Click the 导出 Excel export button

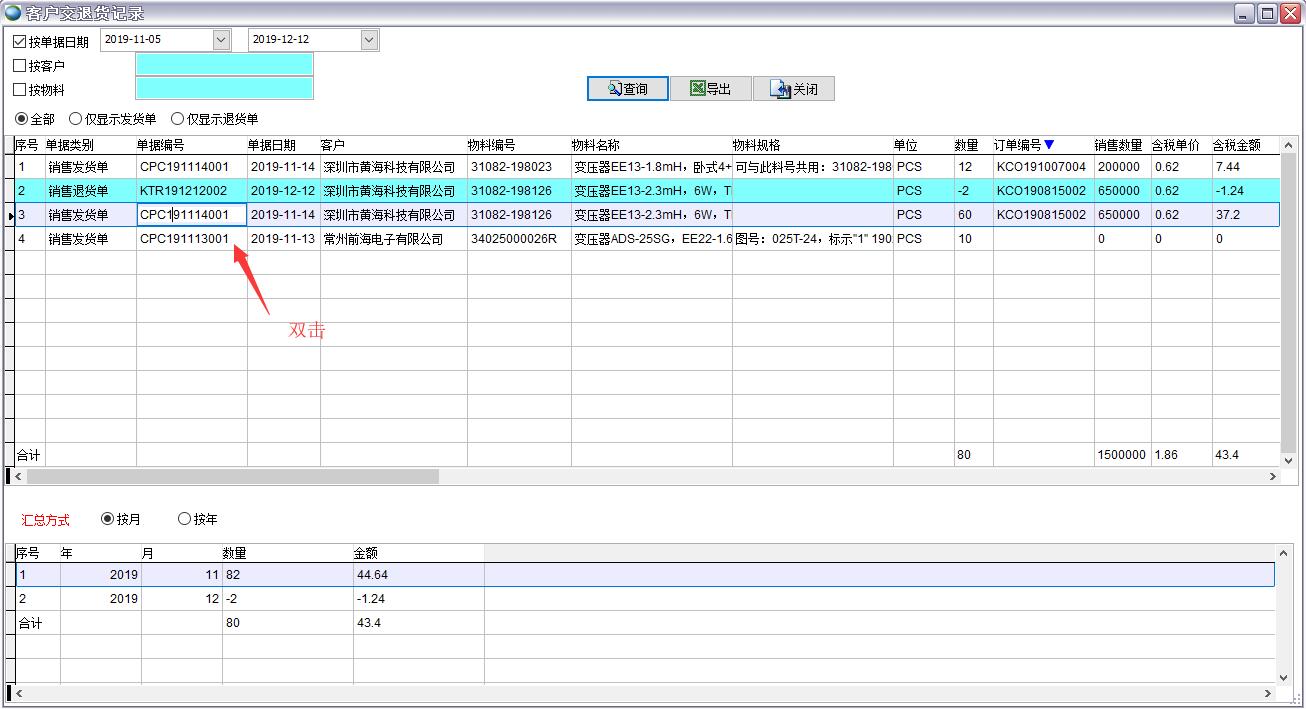[x=710, y=89]
